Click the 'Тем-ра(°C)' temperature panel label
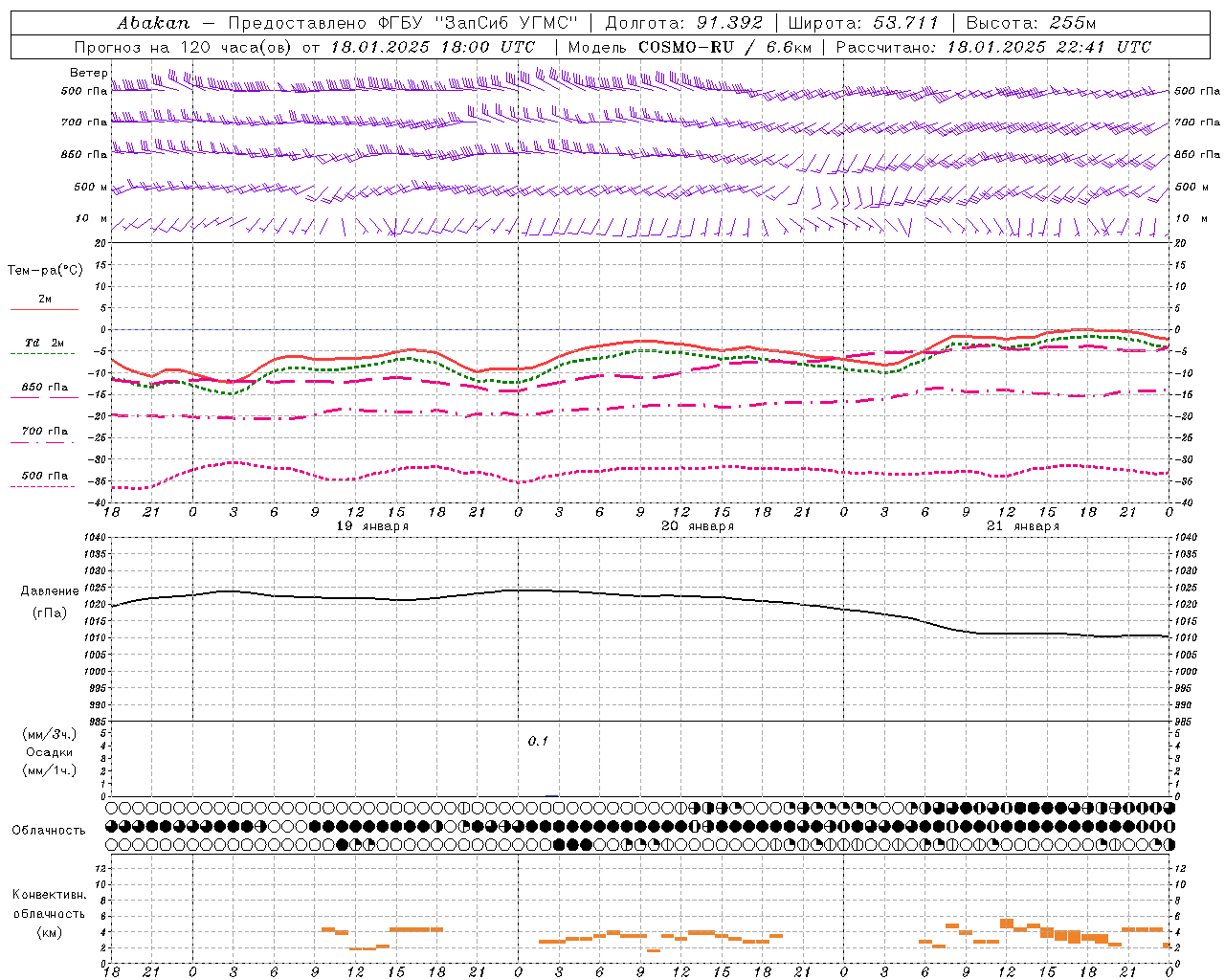This screenshot has width=1225, height=980. click(45, 271)
